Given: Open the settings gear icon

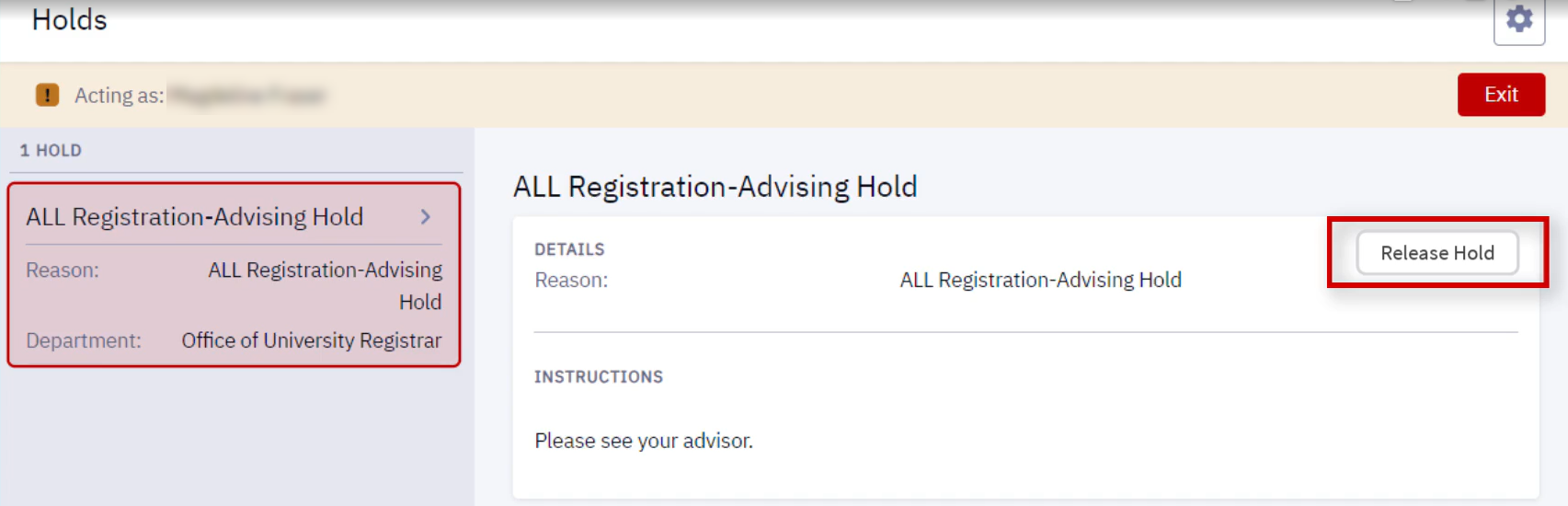Looking at the screenshot, I should tap(1518, 19).
